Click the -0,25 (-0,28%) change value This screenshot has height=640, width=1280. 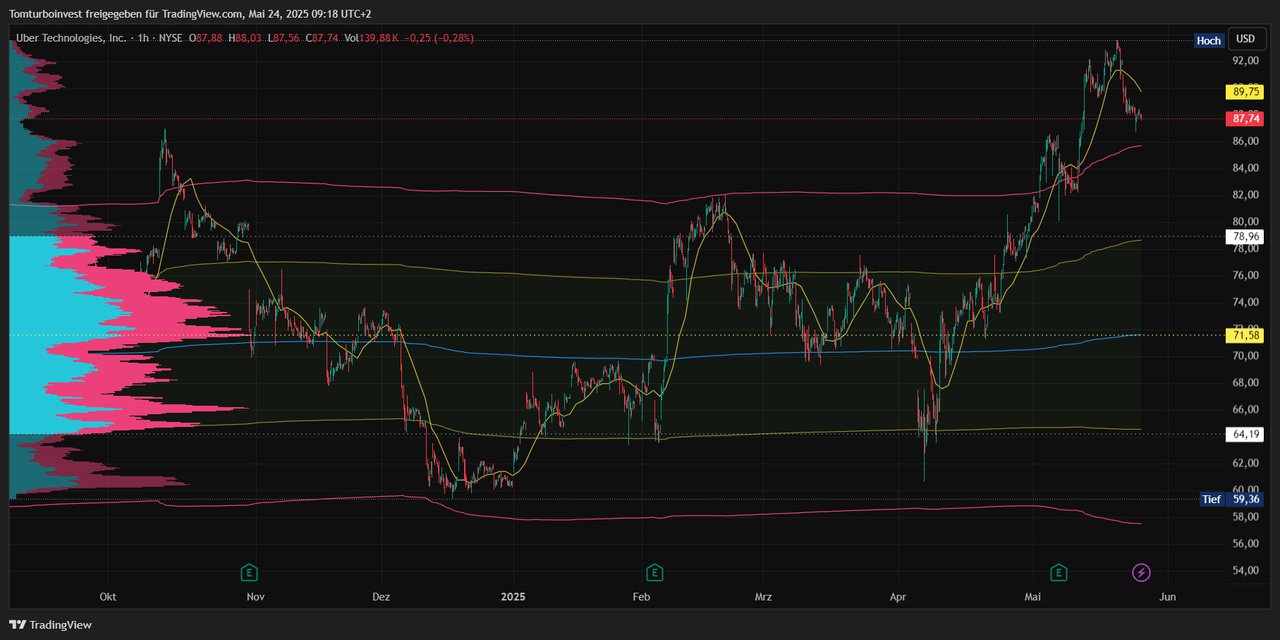(439, 38)
